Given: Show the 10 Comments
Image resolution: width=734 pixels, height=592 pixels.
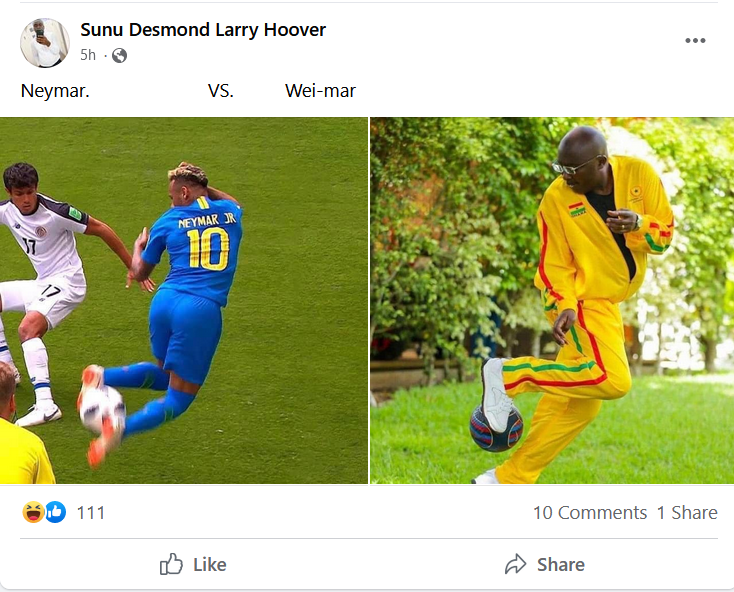Looking at the screenshot, I should point(590,512).
